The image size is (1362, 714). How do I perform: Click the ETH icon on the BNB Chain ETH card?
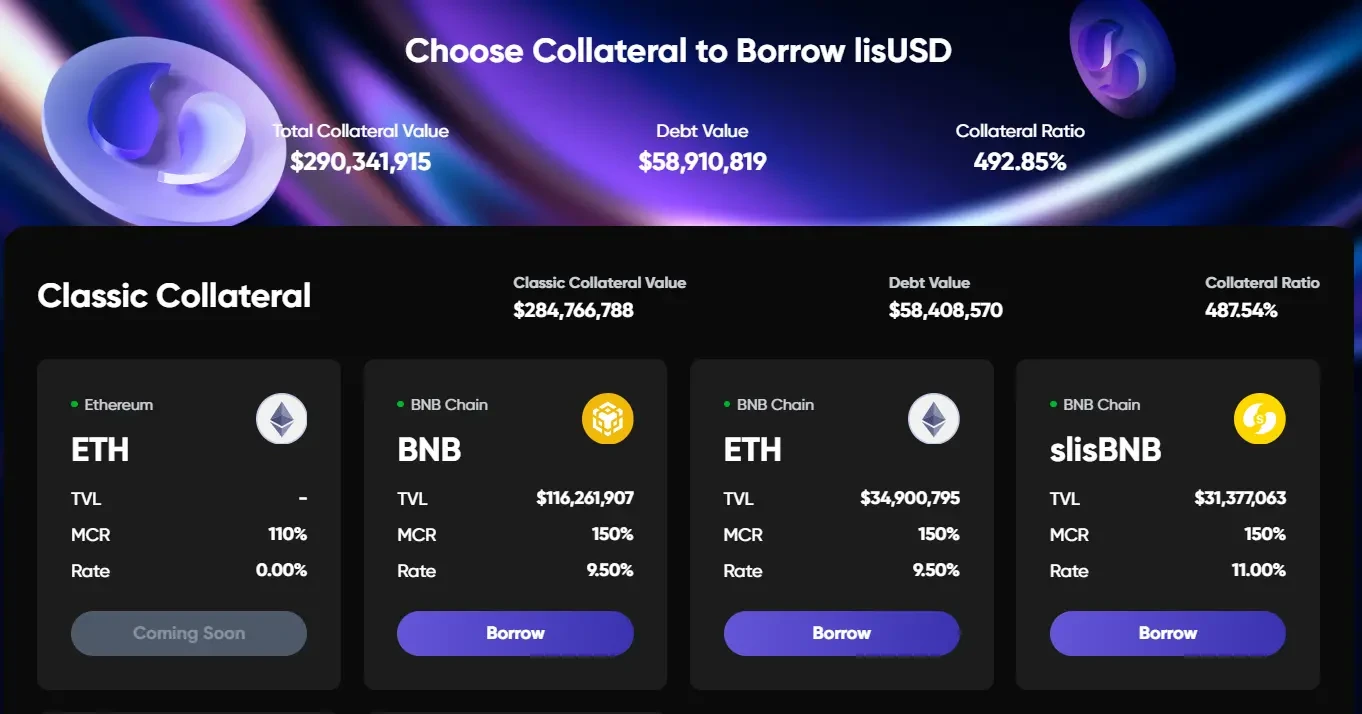[x=933, y=418]
